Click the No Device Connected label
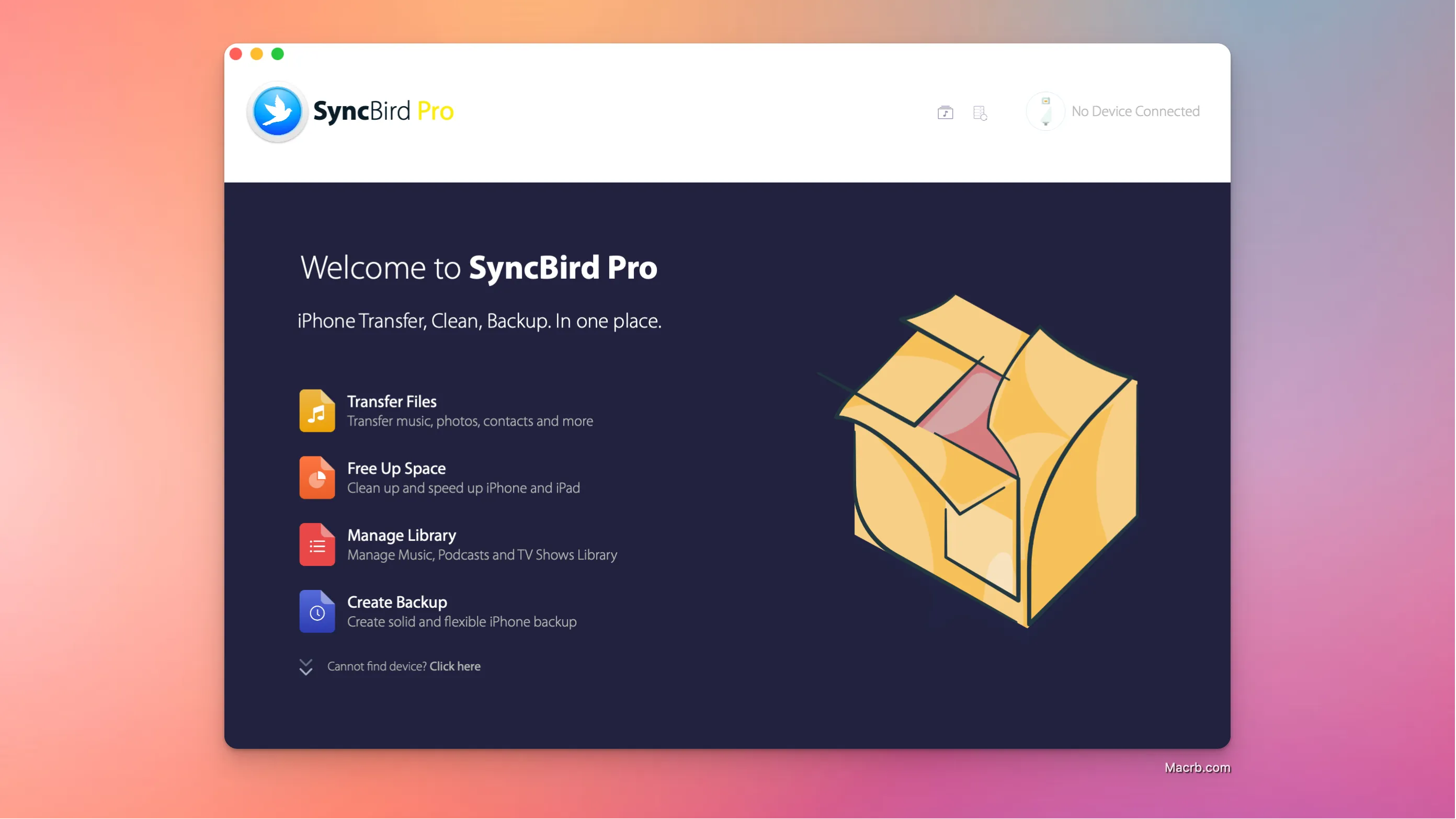This screenshot has width=1456, height=819. pyautogui.click(x=1135, y=111)
